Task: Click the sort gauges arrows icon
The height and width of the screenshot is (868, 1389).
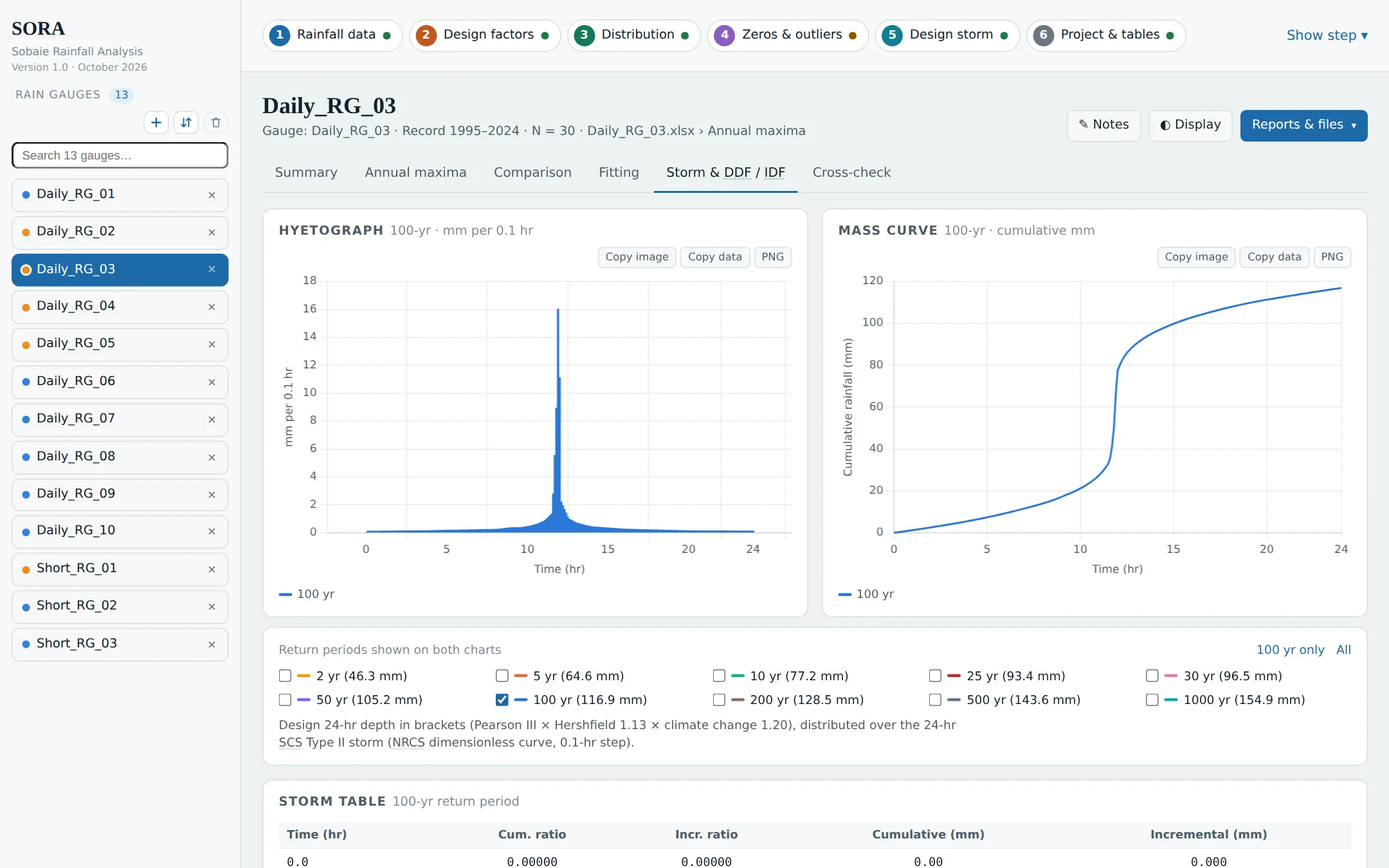Action: click(x=186, y=123)
